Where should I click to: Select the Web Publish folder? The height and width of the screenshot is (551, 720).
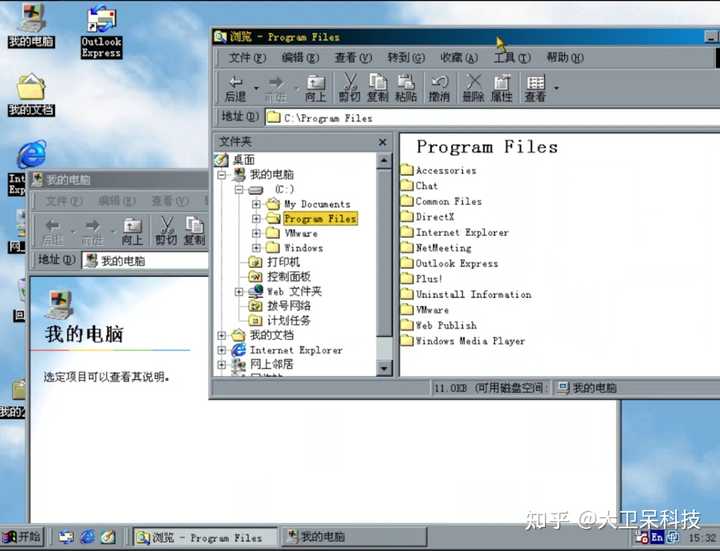click(439, 325)
